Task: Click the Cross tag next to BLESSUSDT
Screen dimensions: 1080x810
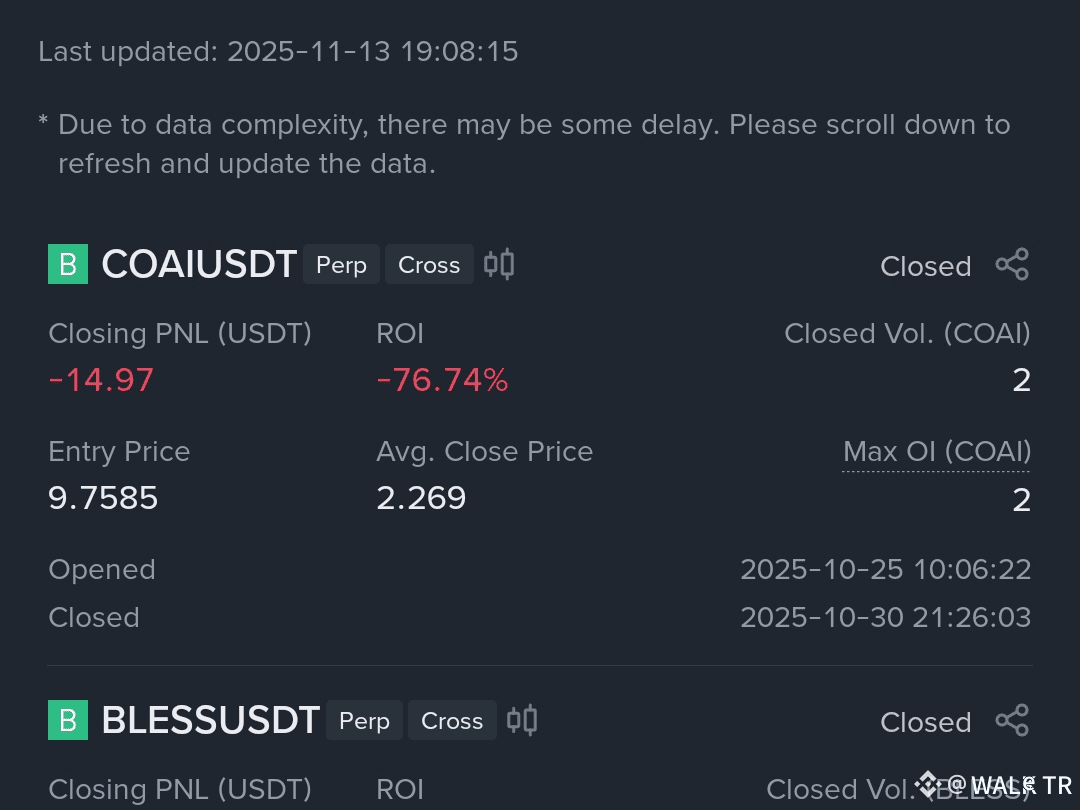Action: [x=452, y=720]
